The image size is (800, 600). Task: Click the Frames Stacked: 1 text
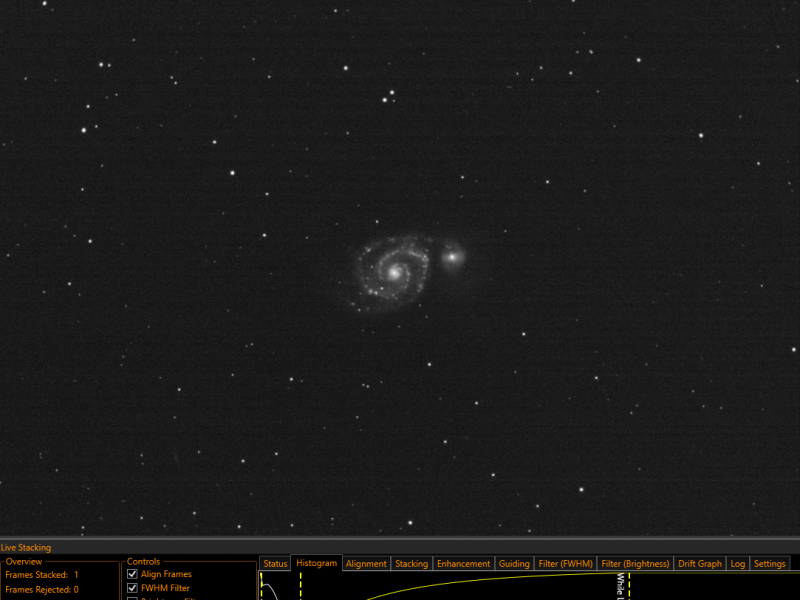42,574
